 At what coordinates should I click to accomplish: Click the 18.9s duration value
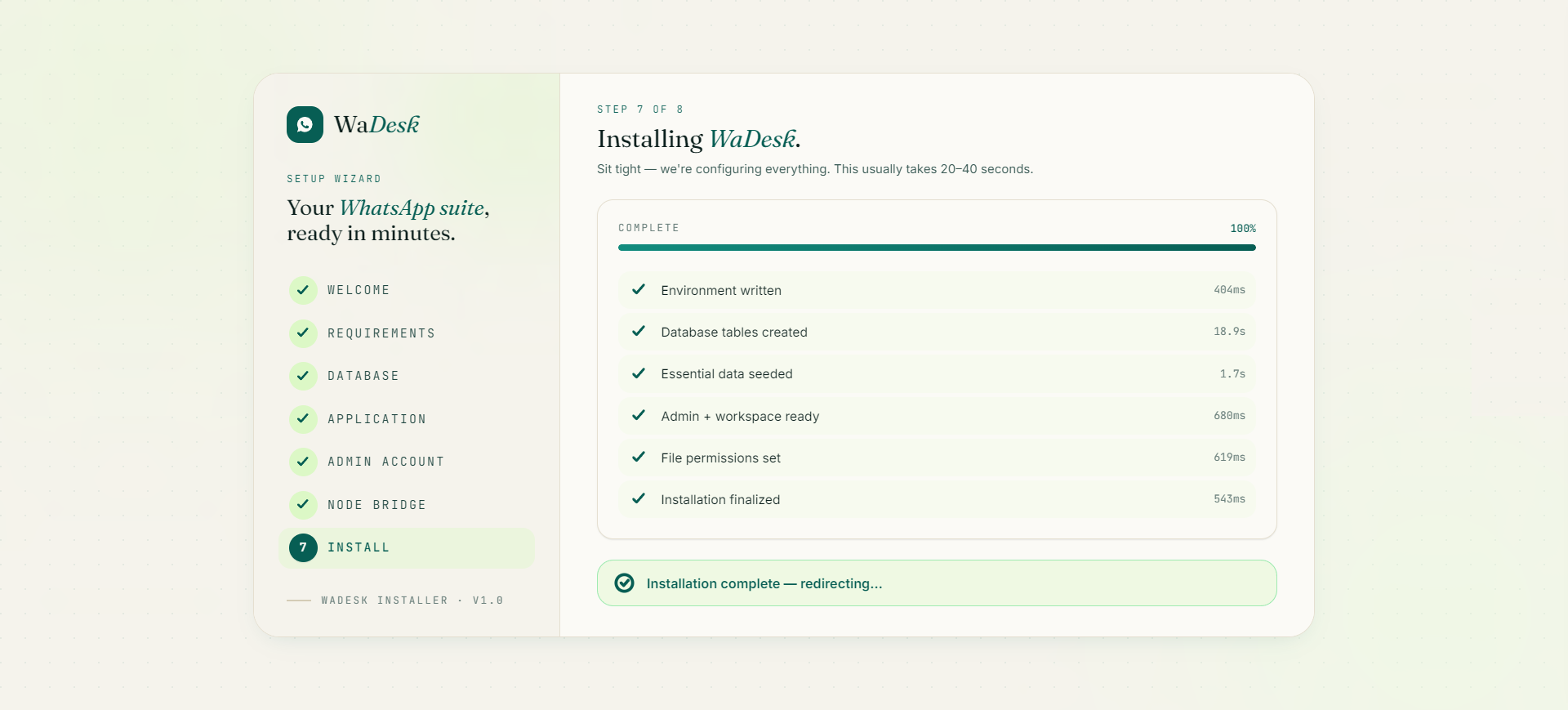pyautogui.click(x=1229, y=332)
